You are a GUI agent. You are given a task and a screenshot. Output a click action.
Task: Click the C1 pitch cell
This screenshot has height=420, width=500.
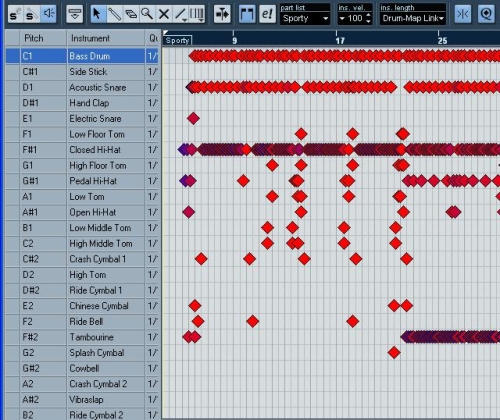coord(43,56)
